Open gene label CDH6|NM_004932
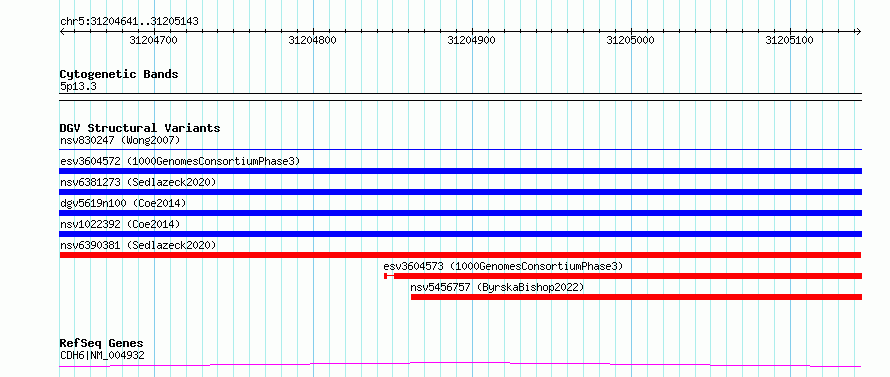The image size is (890, 377). pos(102,356)
